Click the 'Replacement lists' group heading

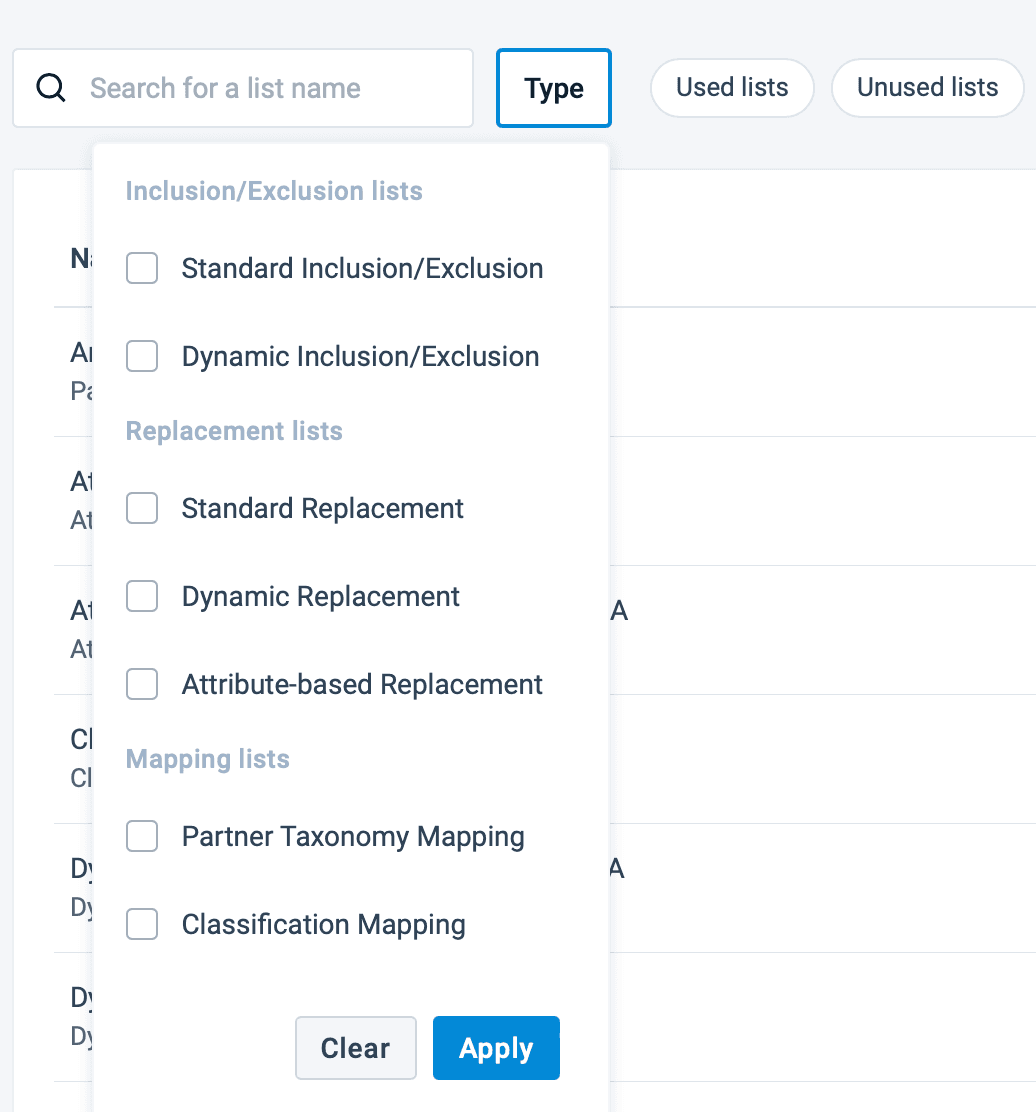click(x=234, y=431)
